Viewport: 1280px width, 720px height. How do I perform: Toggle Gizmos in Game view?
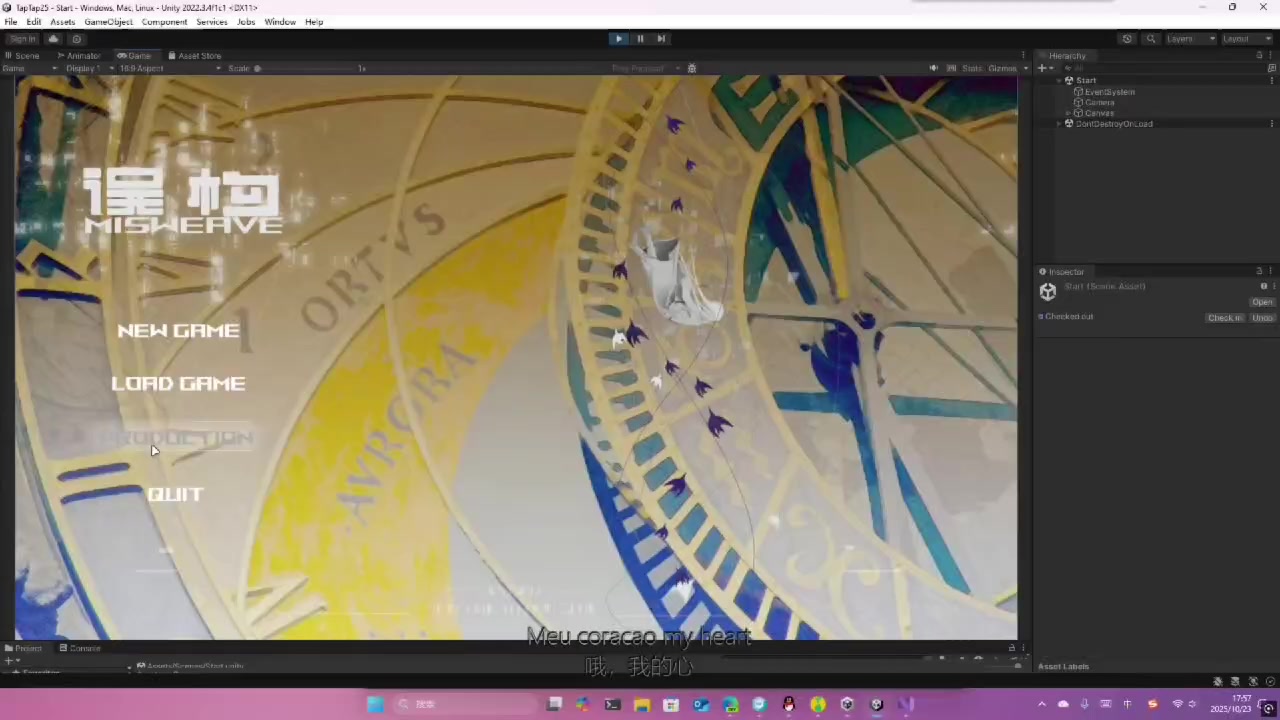point(1002,69)
